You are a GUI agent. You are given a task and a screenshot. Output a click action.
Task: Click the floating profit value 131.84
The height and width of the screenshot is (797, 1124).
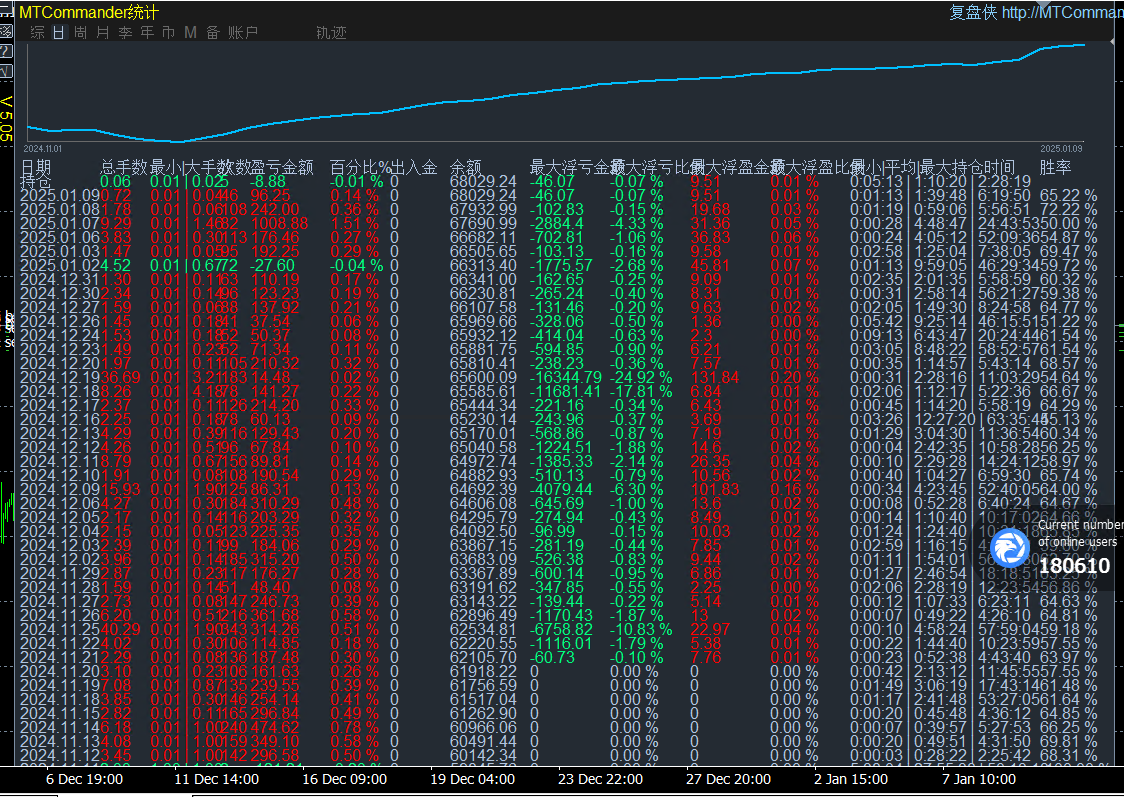pyautogui.click(x=714, y=377)
